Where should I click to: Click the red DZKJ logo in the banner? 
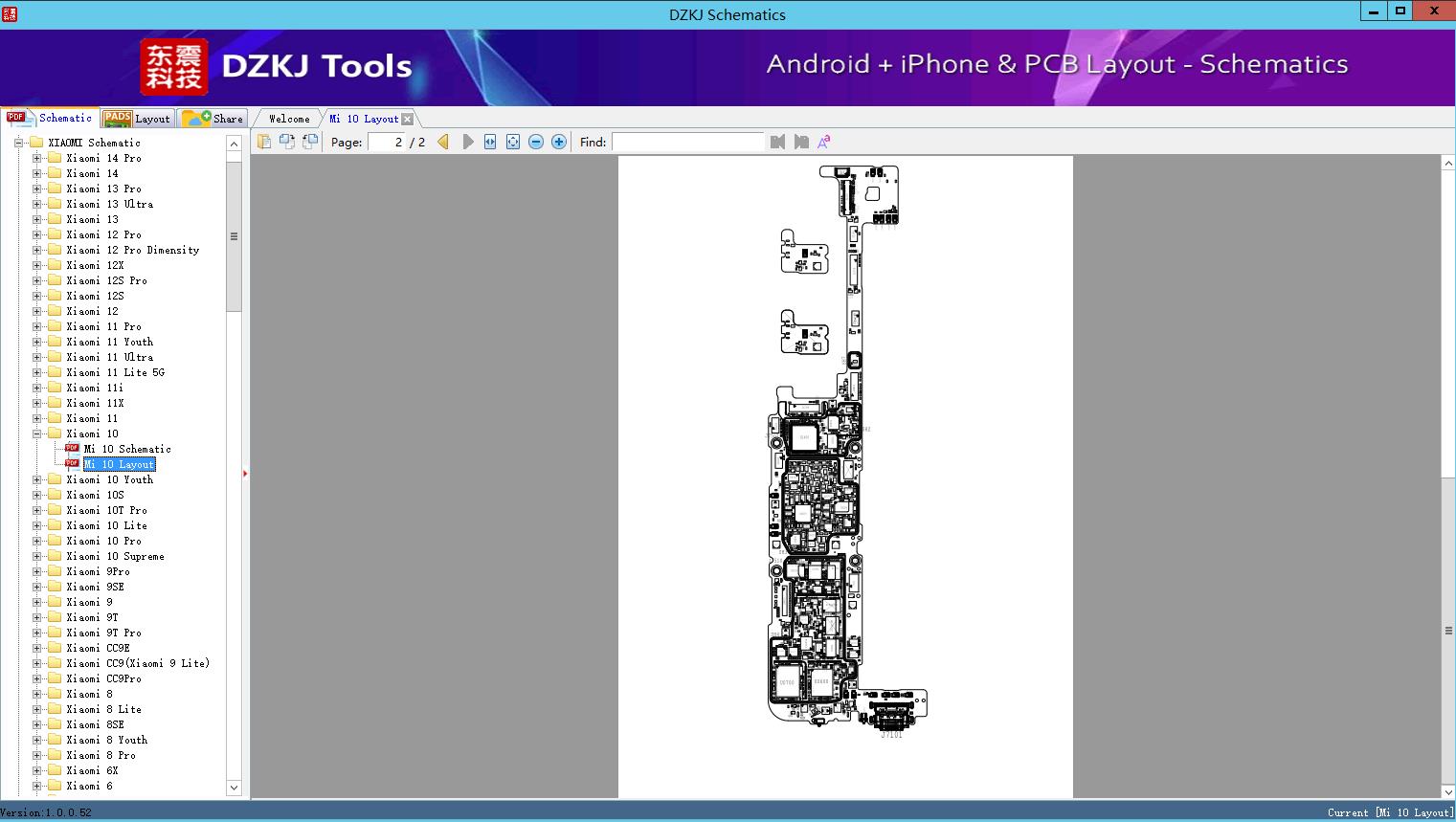[173, 66]
